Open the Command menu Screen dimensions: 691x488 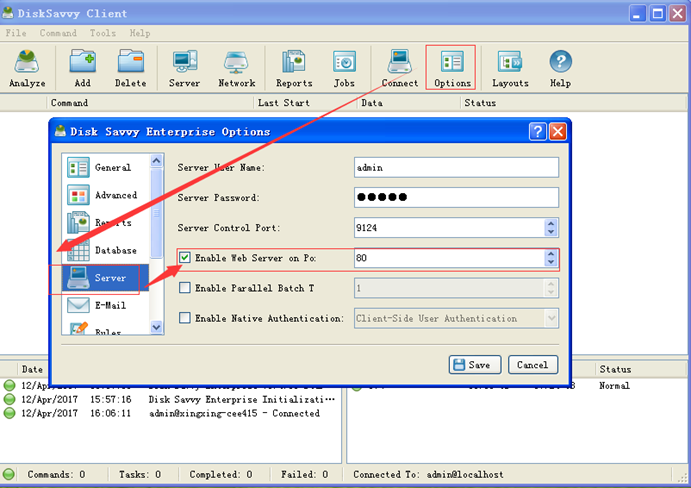(58, 33)
